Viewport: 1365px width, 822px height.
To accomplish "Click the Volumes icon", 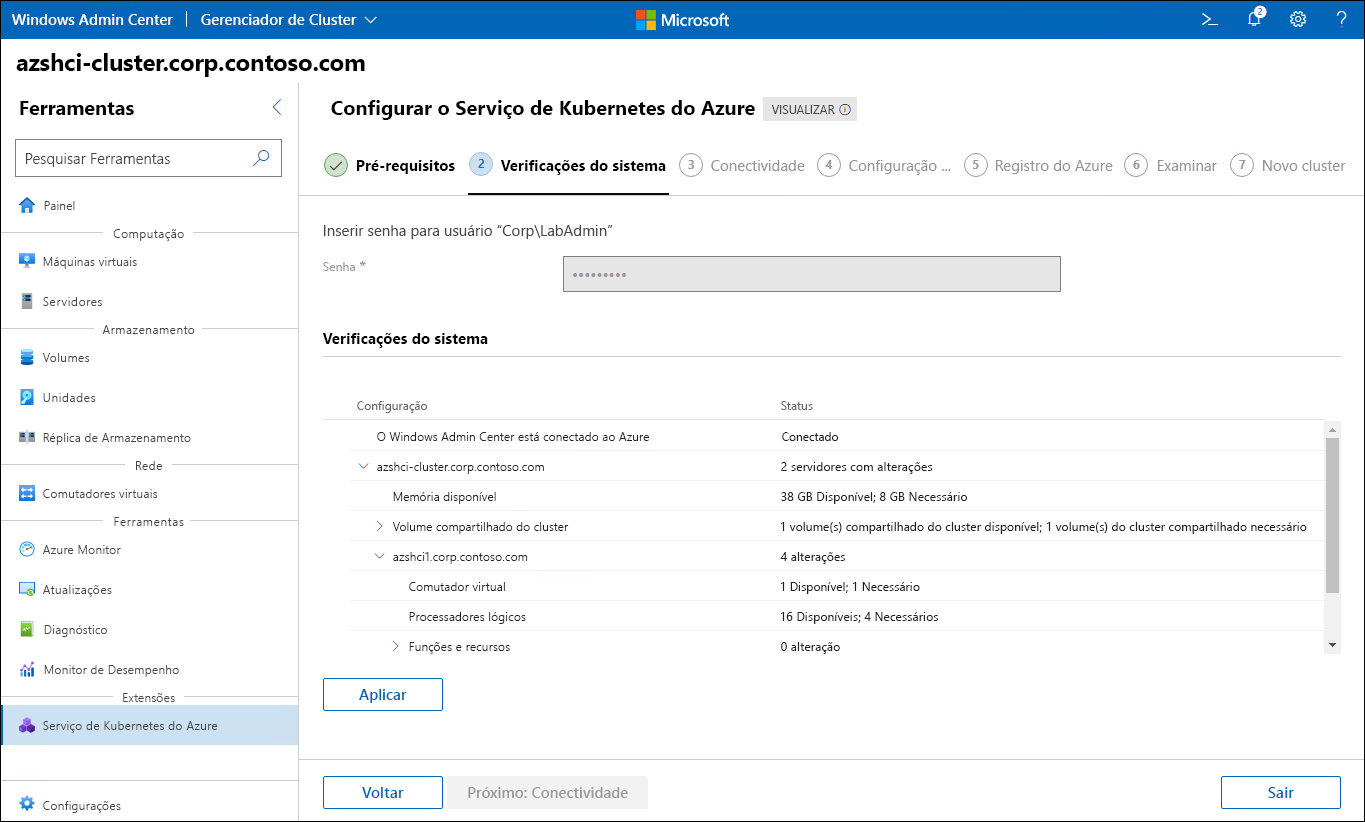I will coord(28,357).
